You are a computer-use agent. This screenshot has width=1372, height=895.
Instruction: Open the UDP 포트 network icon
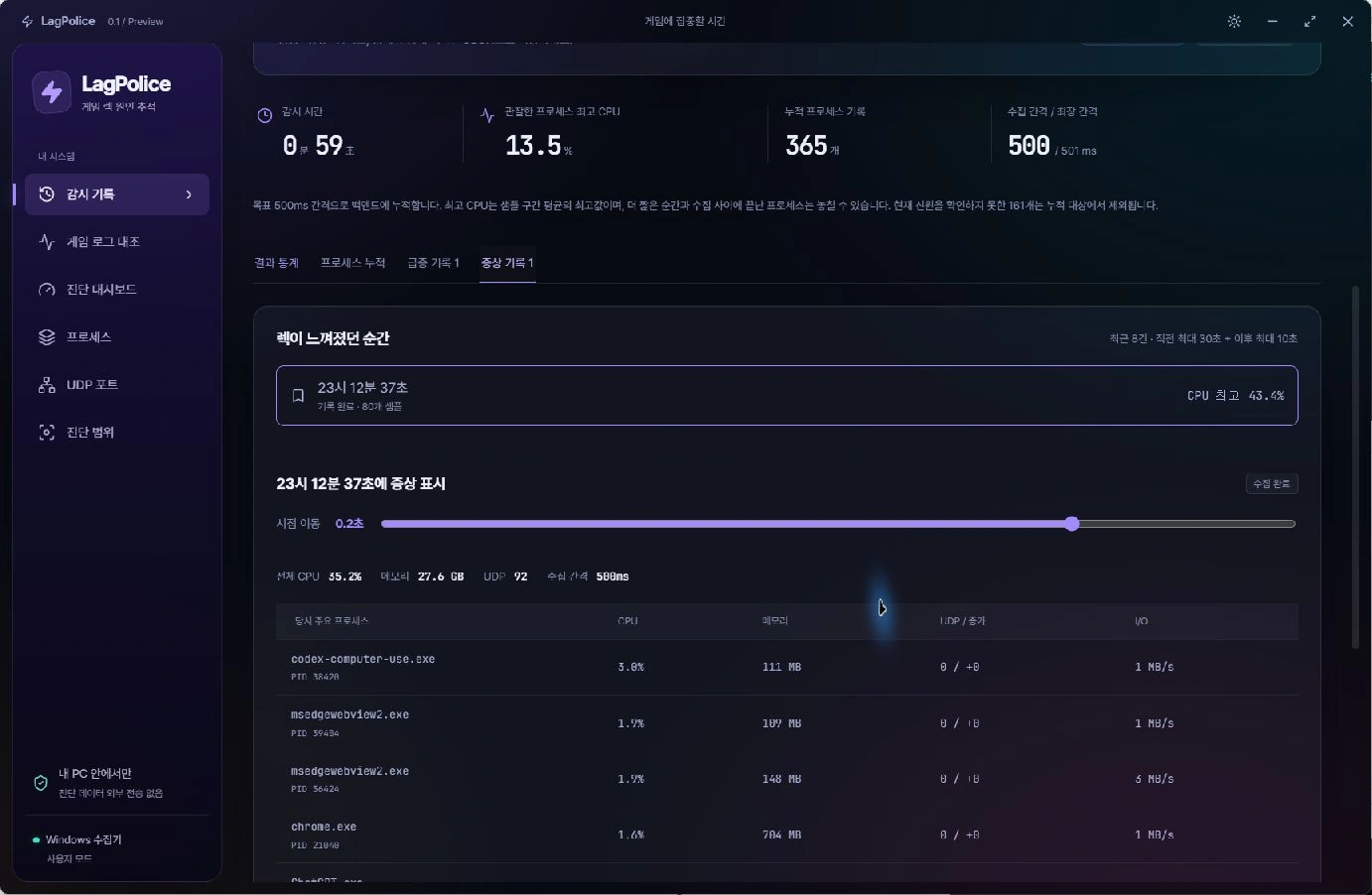click(47, 385)
